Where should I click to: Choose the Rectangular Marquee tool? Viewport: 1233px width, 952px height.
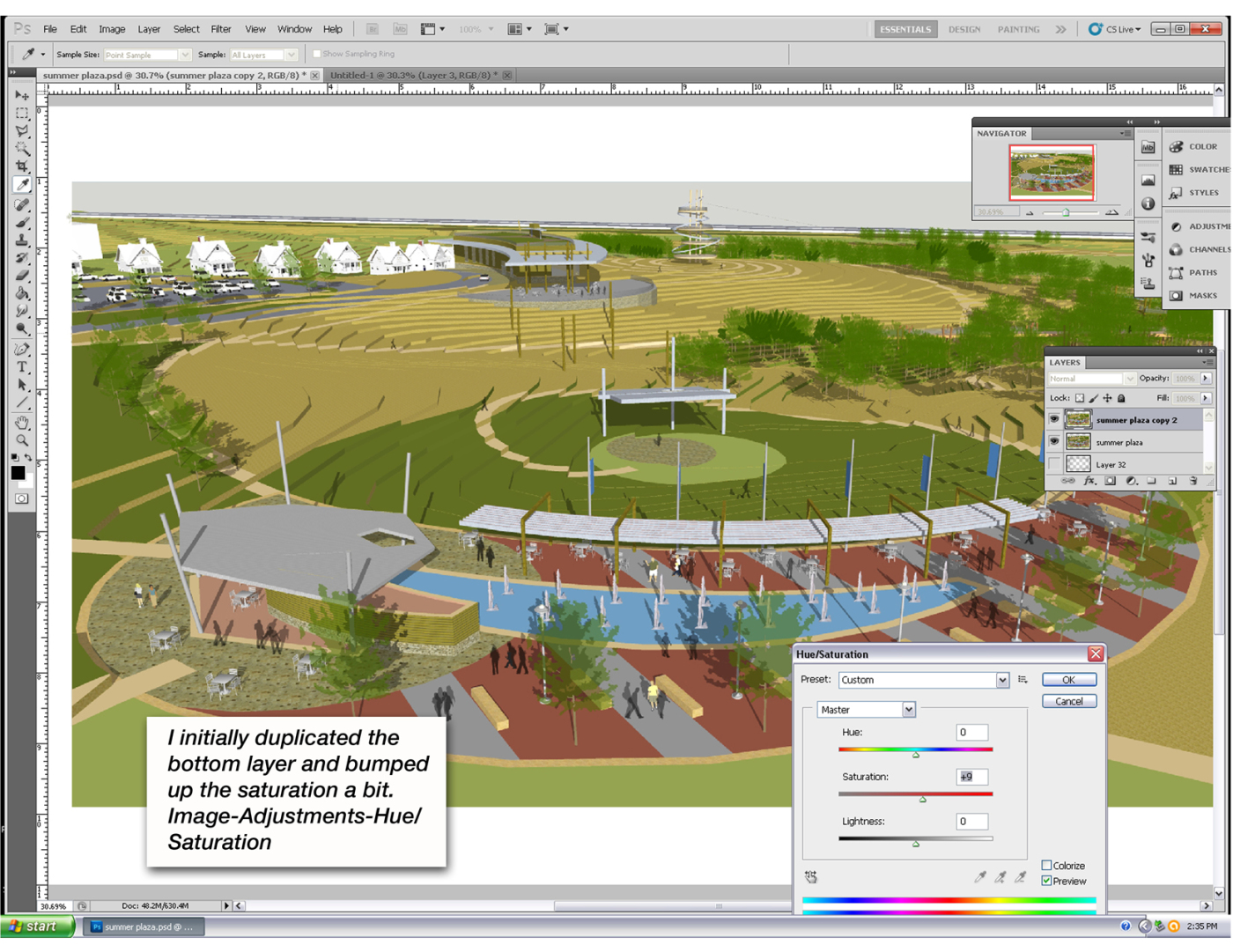tap(22, 114)
